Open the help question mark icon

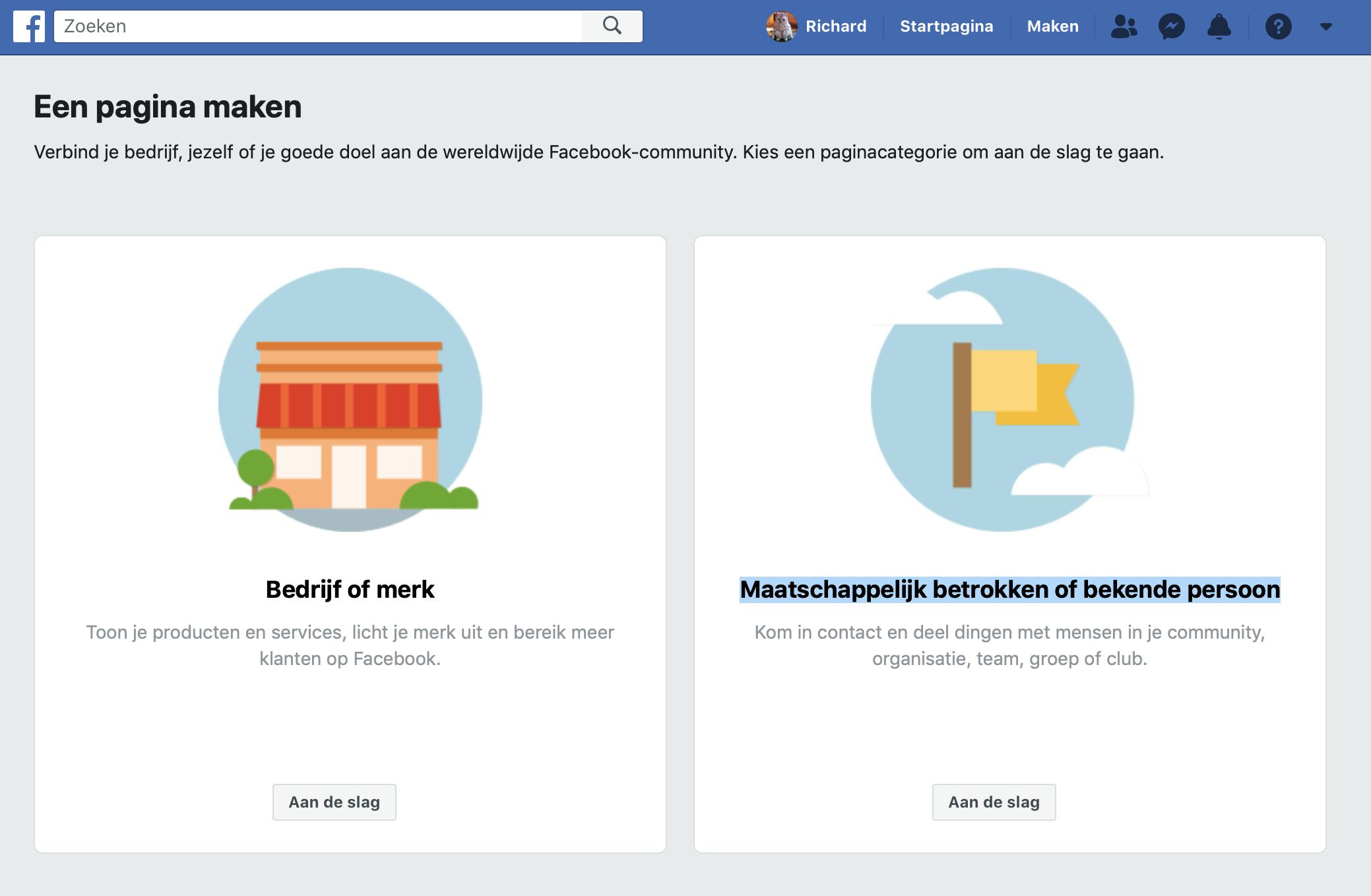1278,26
